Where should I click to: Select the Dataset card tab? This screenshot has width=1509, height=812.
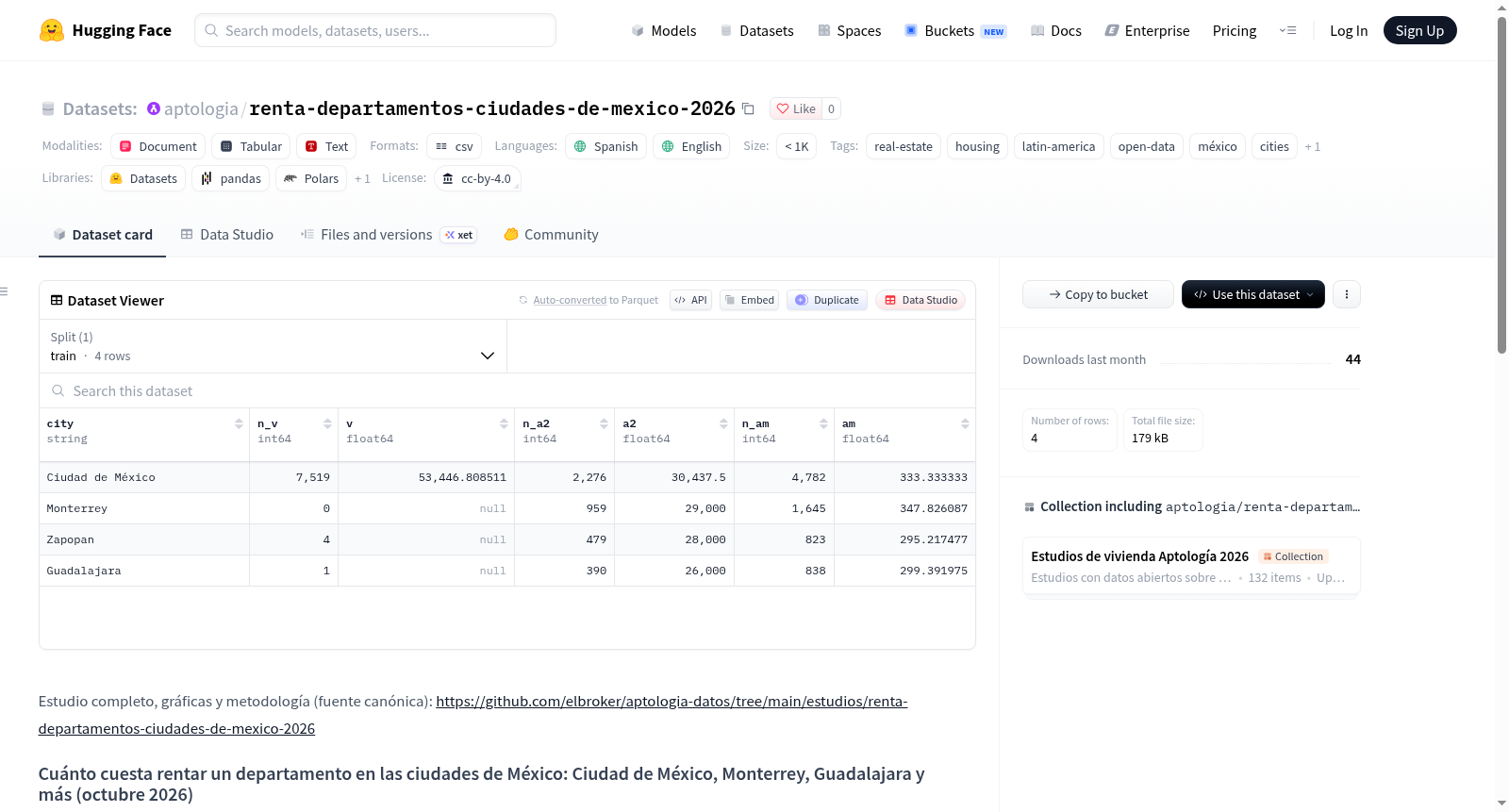tap(103, 235)
